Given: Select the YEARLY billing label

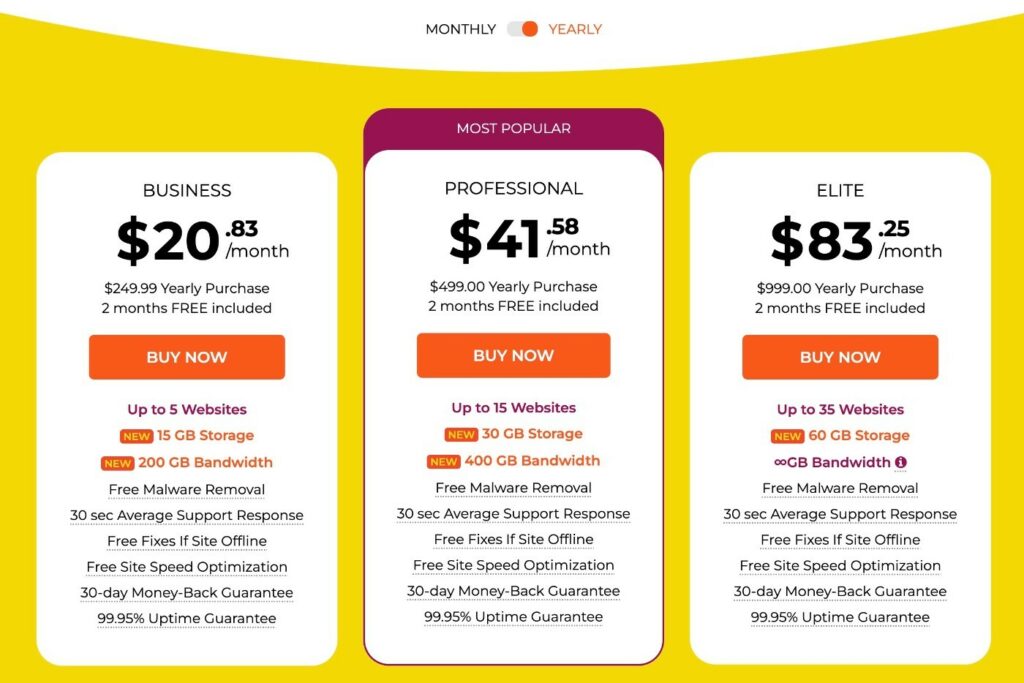Looking at the screenshot, I should [x=575, y=29].
